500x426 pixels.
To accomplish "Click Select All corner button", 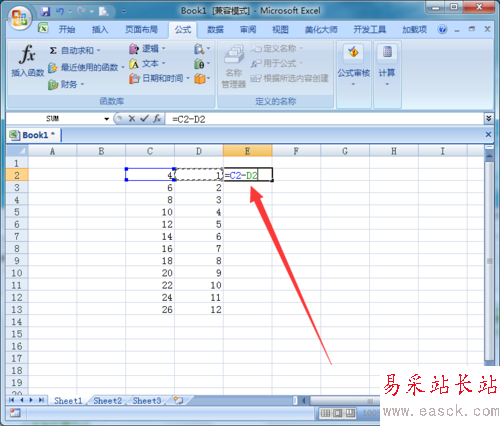I will 17,151.
